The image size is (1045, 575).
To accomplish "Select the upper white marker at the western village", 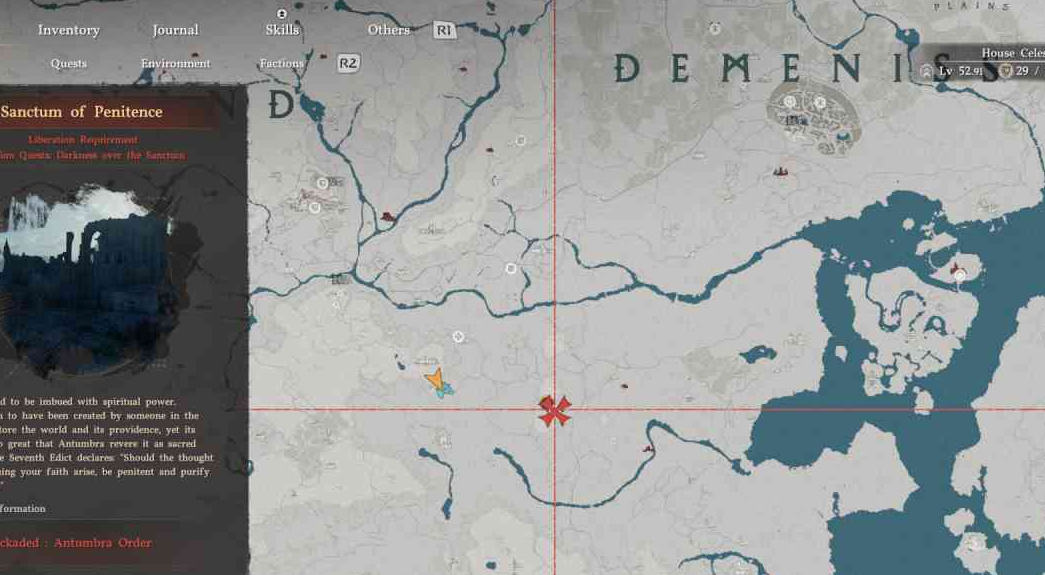I will pos(323,183).
